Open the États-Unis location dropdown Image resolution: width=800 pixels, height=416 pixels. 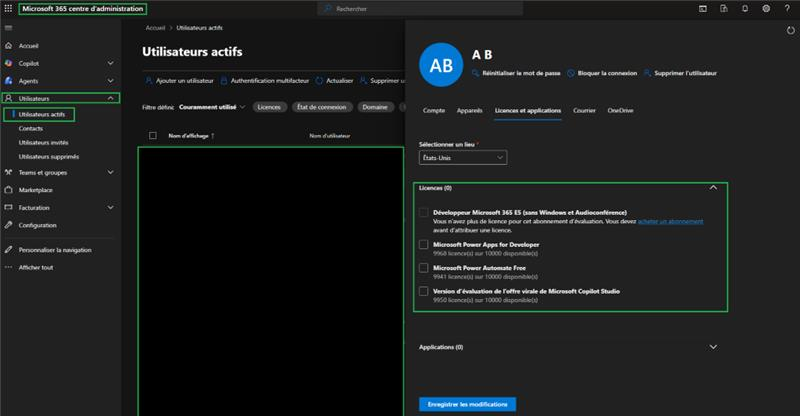click(463, 158)
